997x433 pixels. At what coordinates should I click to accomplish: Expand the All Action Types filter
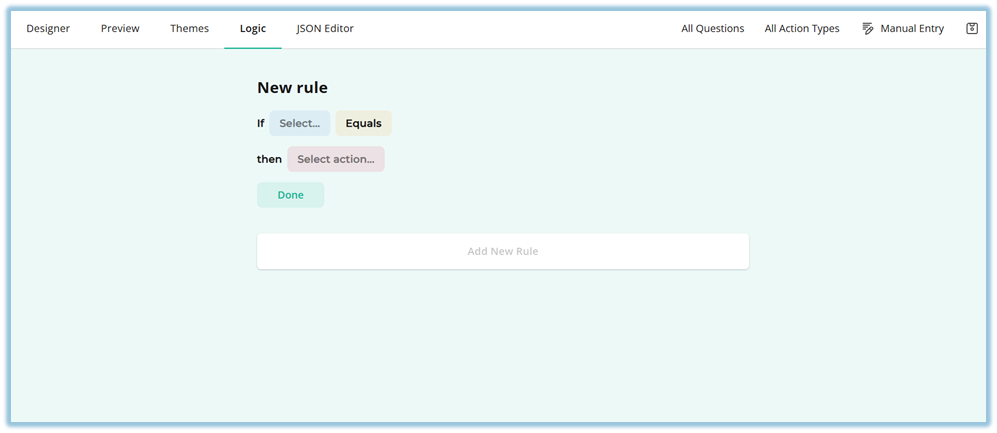click(x=801, y=29)
